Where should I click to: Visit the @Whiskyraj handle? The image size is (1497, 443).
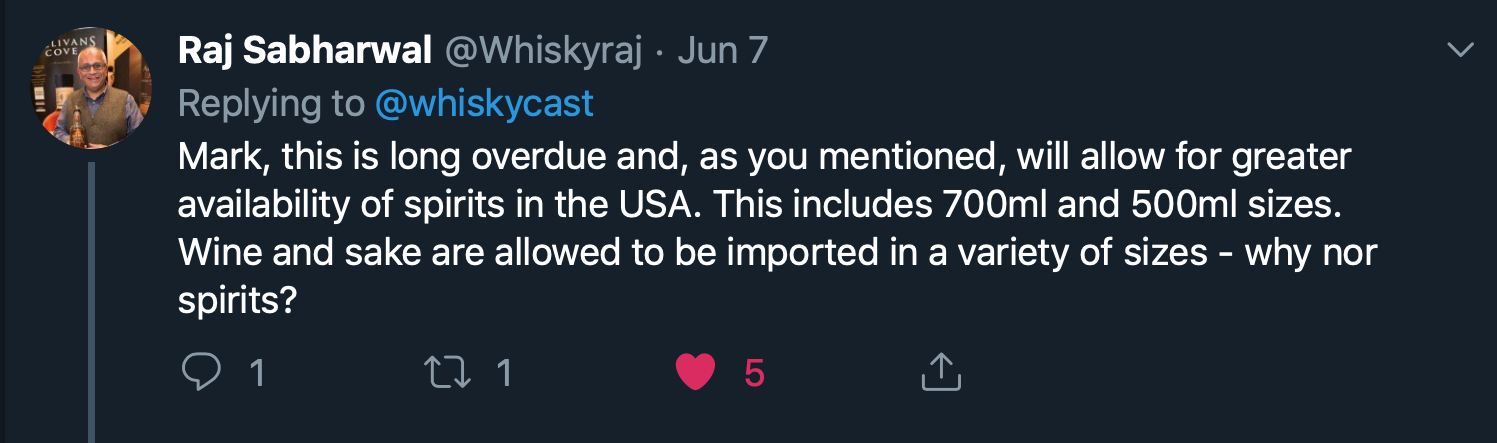pyautogui.click(x=543, y=51)
